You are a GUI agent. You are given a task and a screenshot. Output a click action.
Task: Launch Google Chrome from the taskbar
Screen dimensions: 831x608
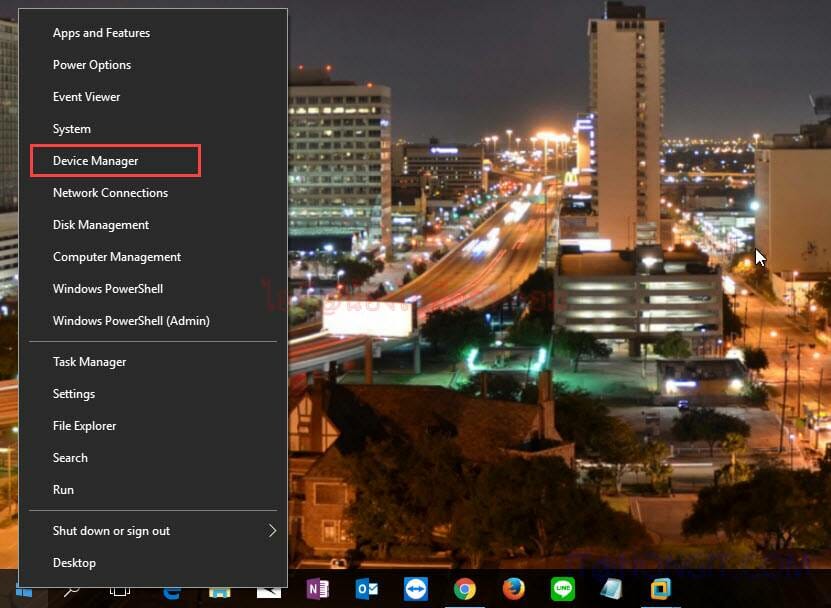467,591
